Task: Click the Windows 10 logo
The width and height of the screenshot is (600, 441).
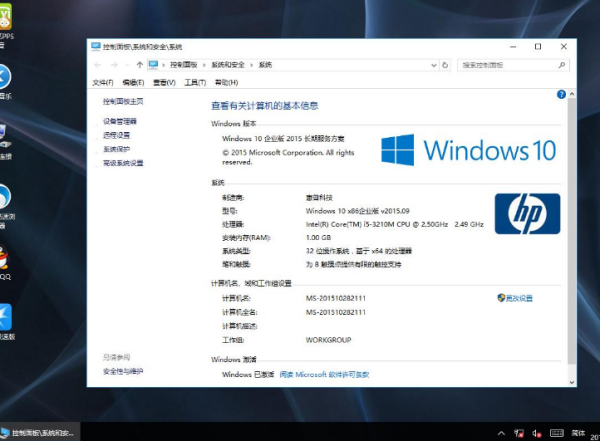Action: (x=468, y=150)
